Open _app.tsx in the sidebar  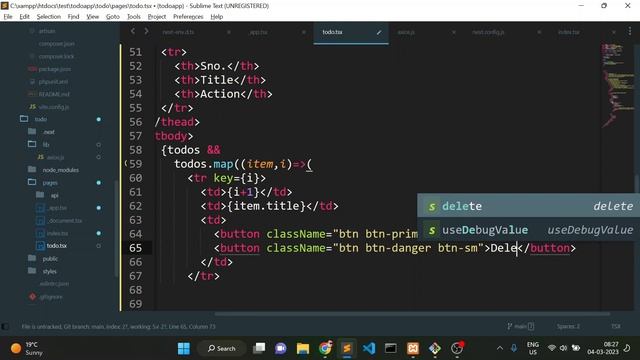point(58,208)
